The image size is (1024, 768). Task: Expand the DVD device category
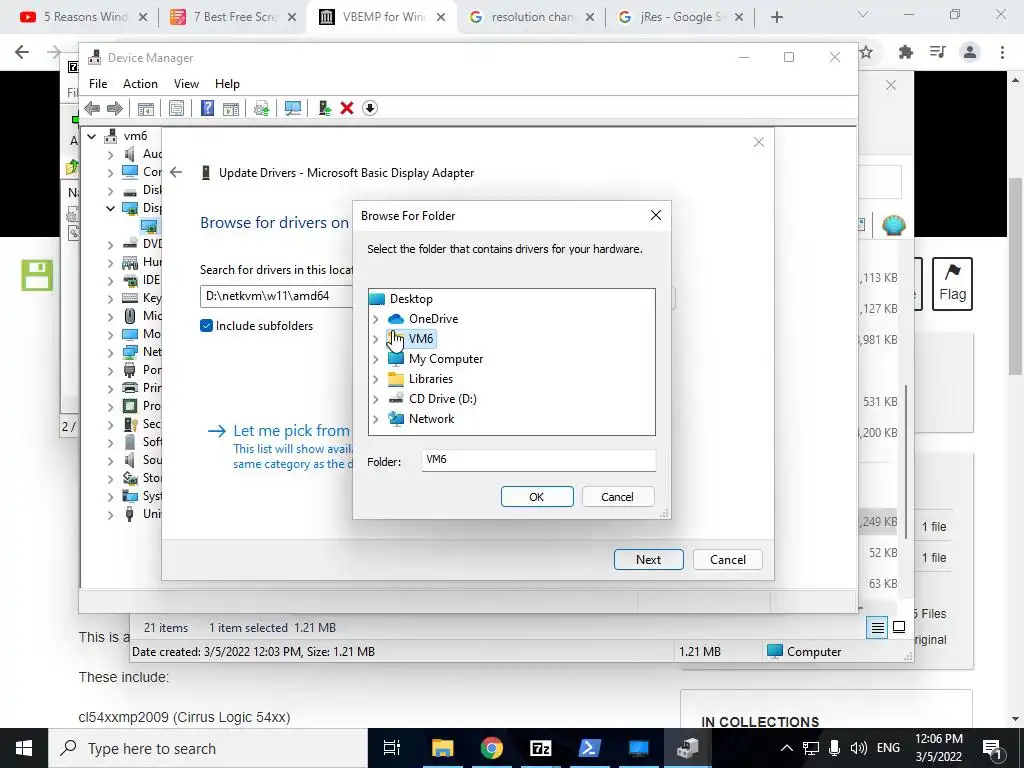click(110, 244)
